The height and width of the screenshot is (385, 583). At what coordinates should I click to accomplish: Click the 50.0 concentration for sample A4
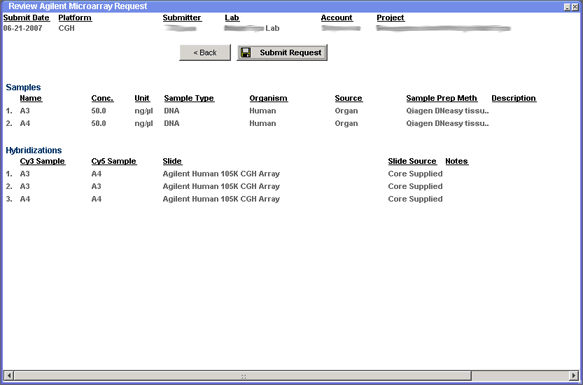pyautogui.click(x=99, y=123)
